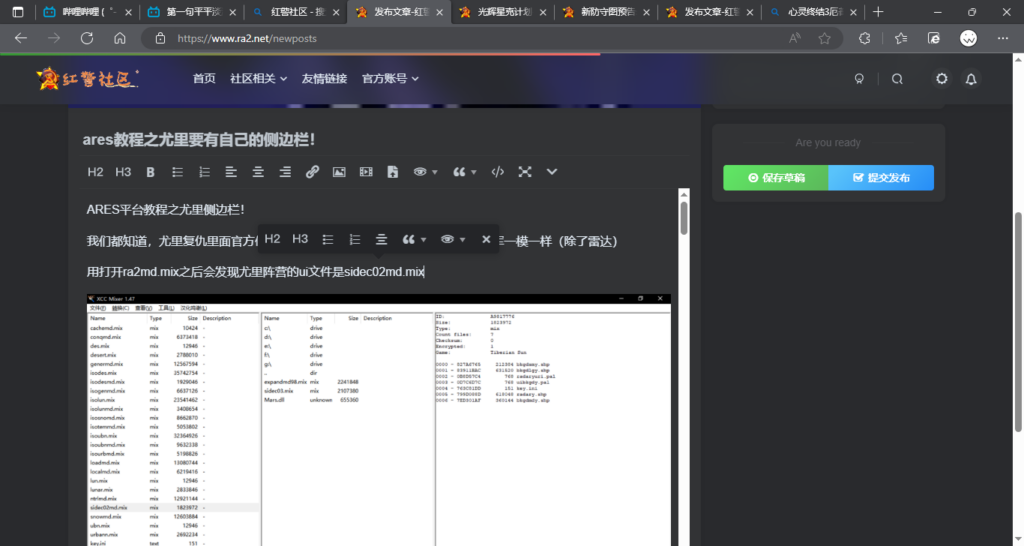Apply H3 in floating inline toolbar
The height and width of the screenshot is (546, 1024).
coord(300,239)
